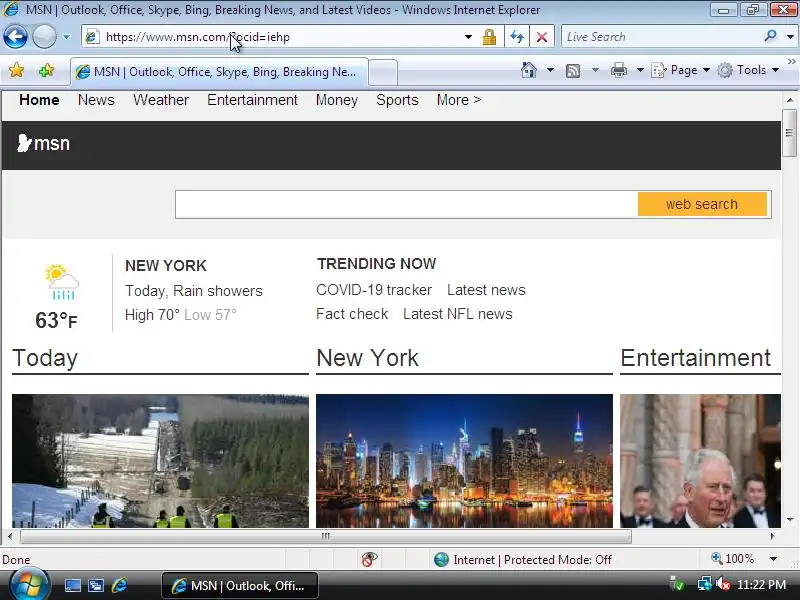The height and width of the screenshot is (600, 800).
Task: Open the Latest news trending link
Action: click(486, 290)
